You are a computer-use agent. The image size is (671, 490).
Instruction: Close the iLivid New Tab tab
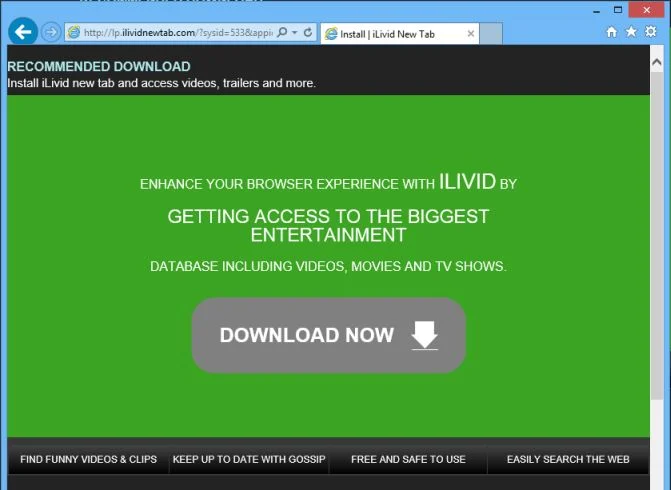click(470, 33)
